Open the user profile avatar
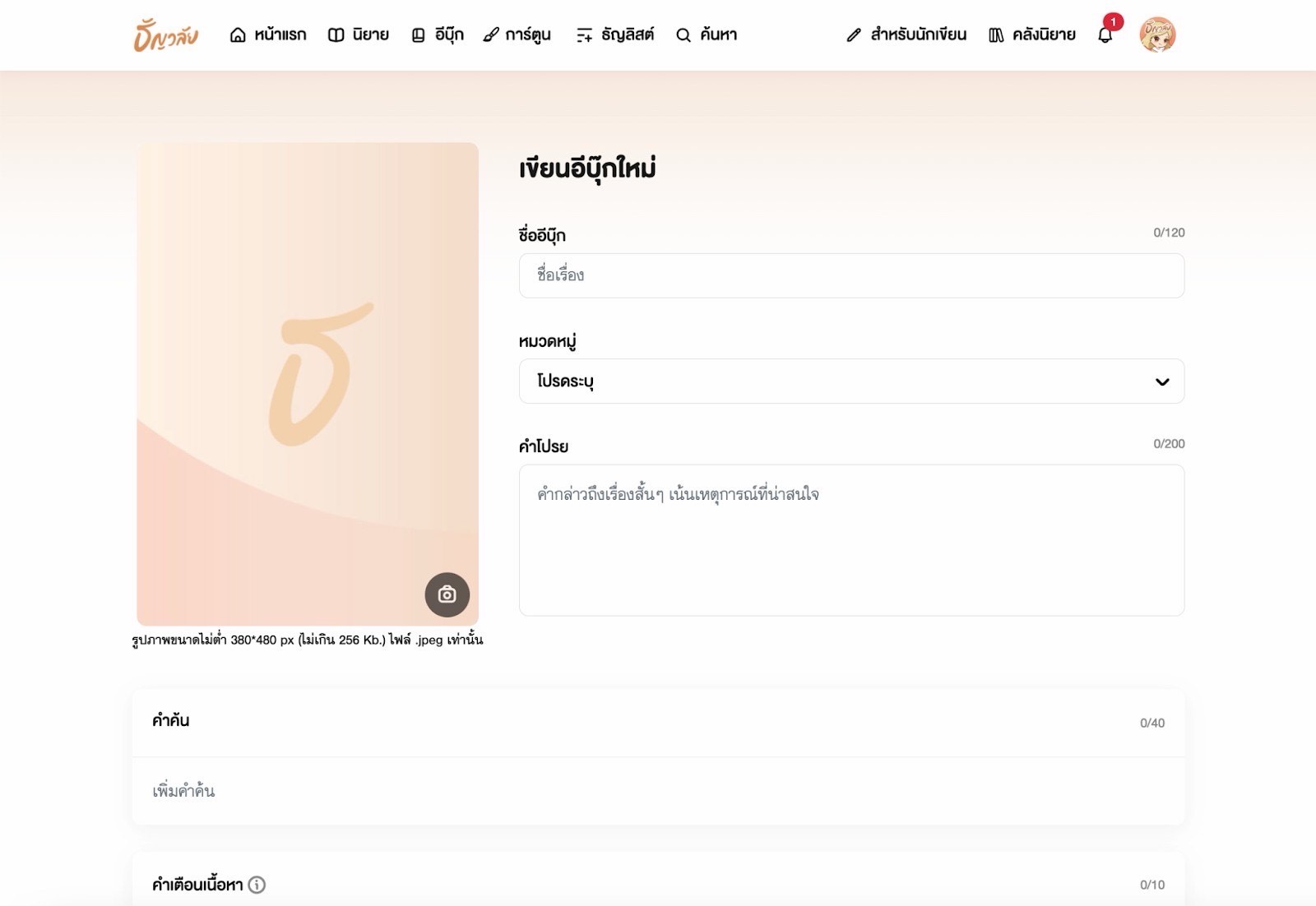 pos(1157,35)
